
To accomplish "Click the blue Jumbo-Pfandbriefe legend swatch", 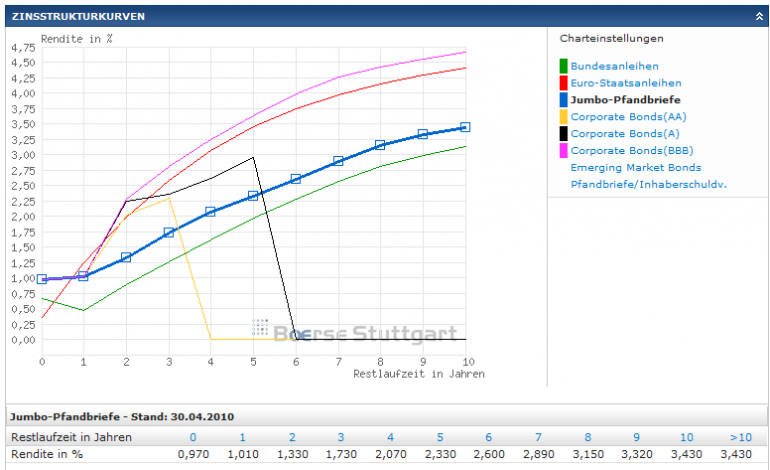I will (563, 100).
